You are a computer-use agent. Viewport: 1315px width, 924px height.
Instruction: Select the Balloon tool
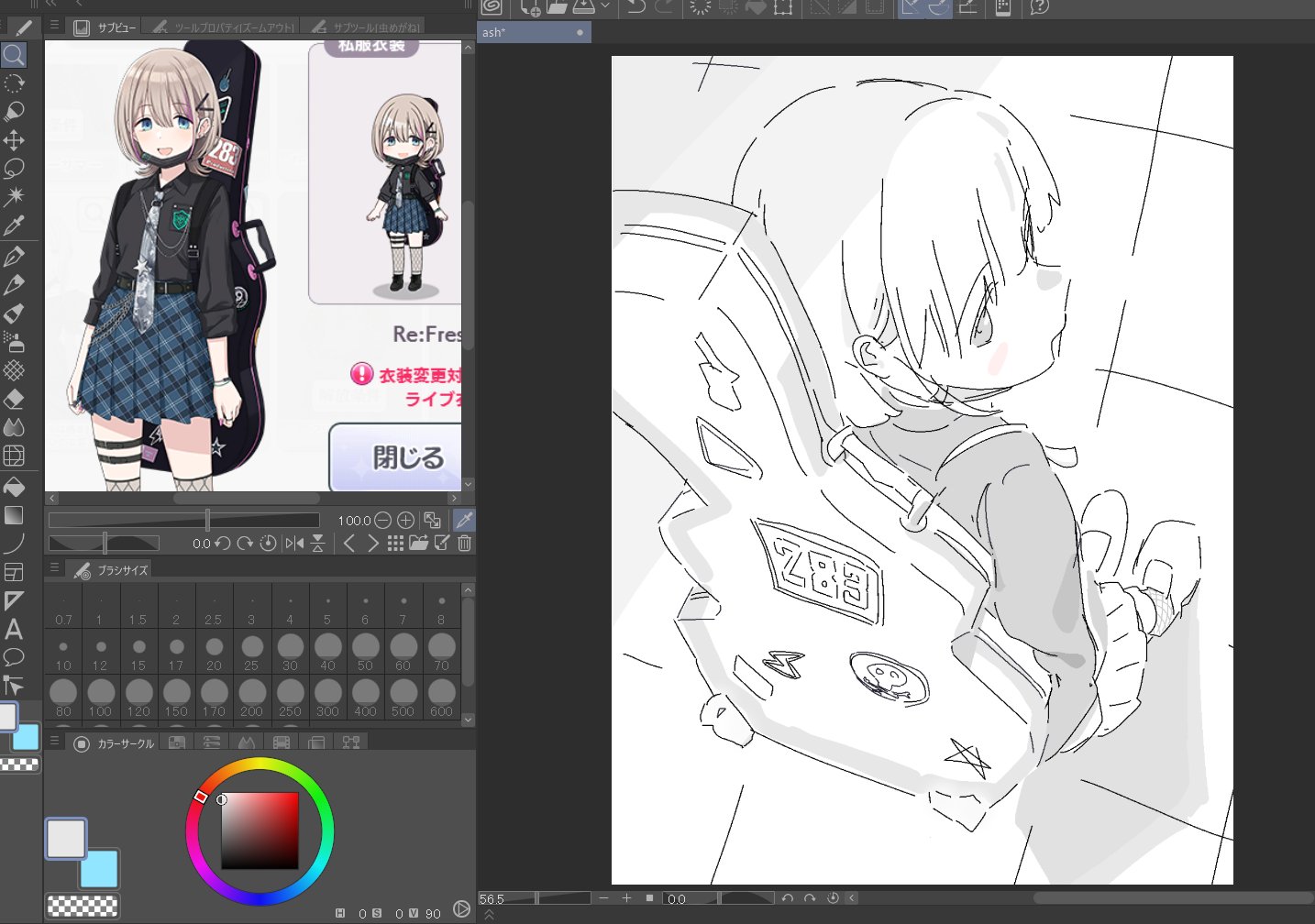(14, 657)
